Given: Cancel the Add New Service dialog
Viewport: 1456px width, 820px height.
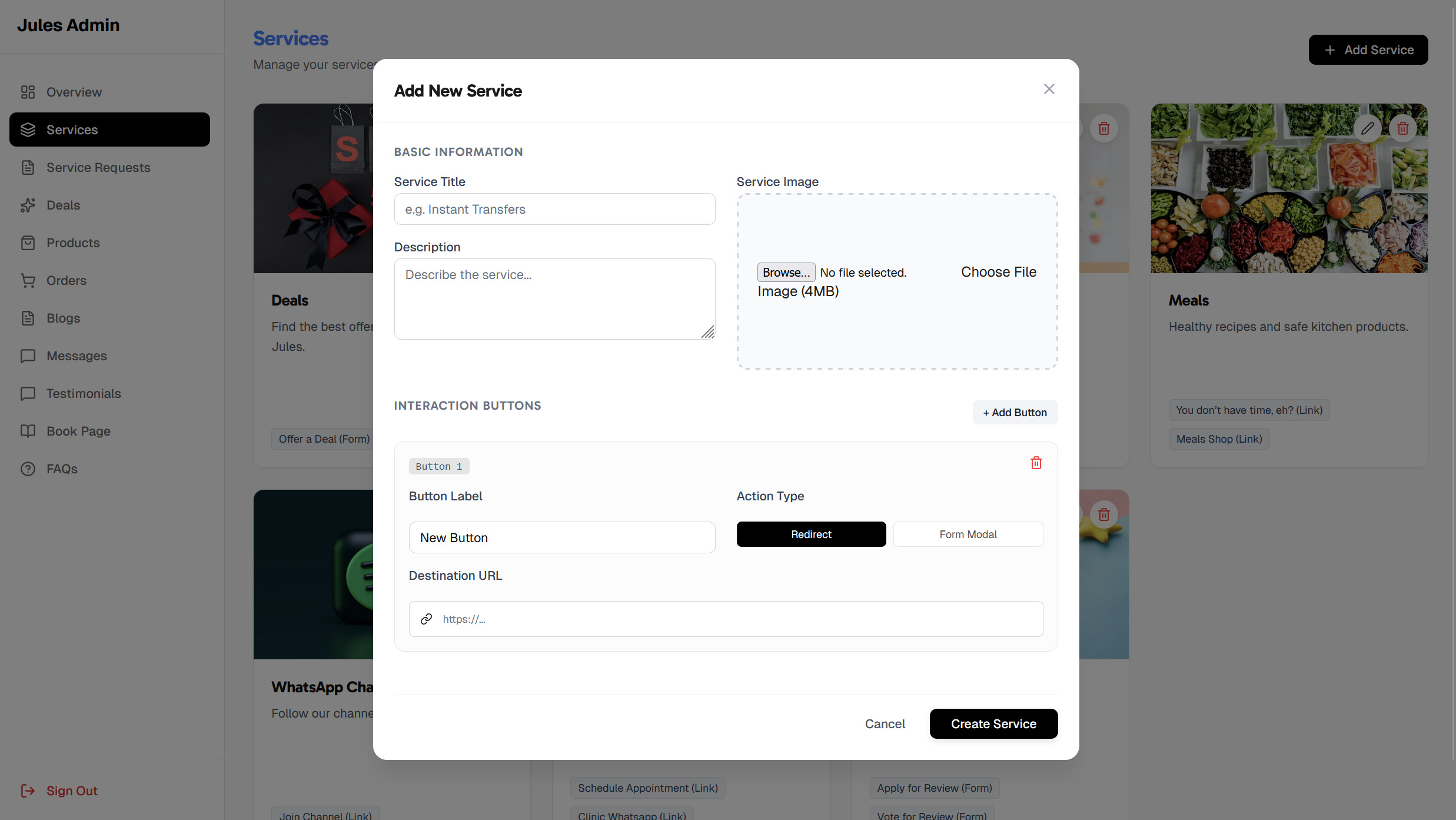Looking at the screenshot, I should coord(885,723).
